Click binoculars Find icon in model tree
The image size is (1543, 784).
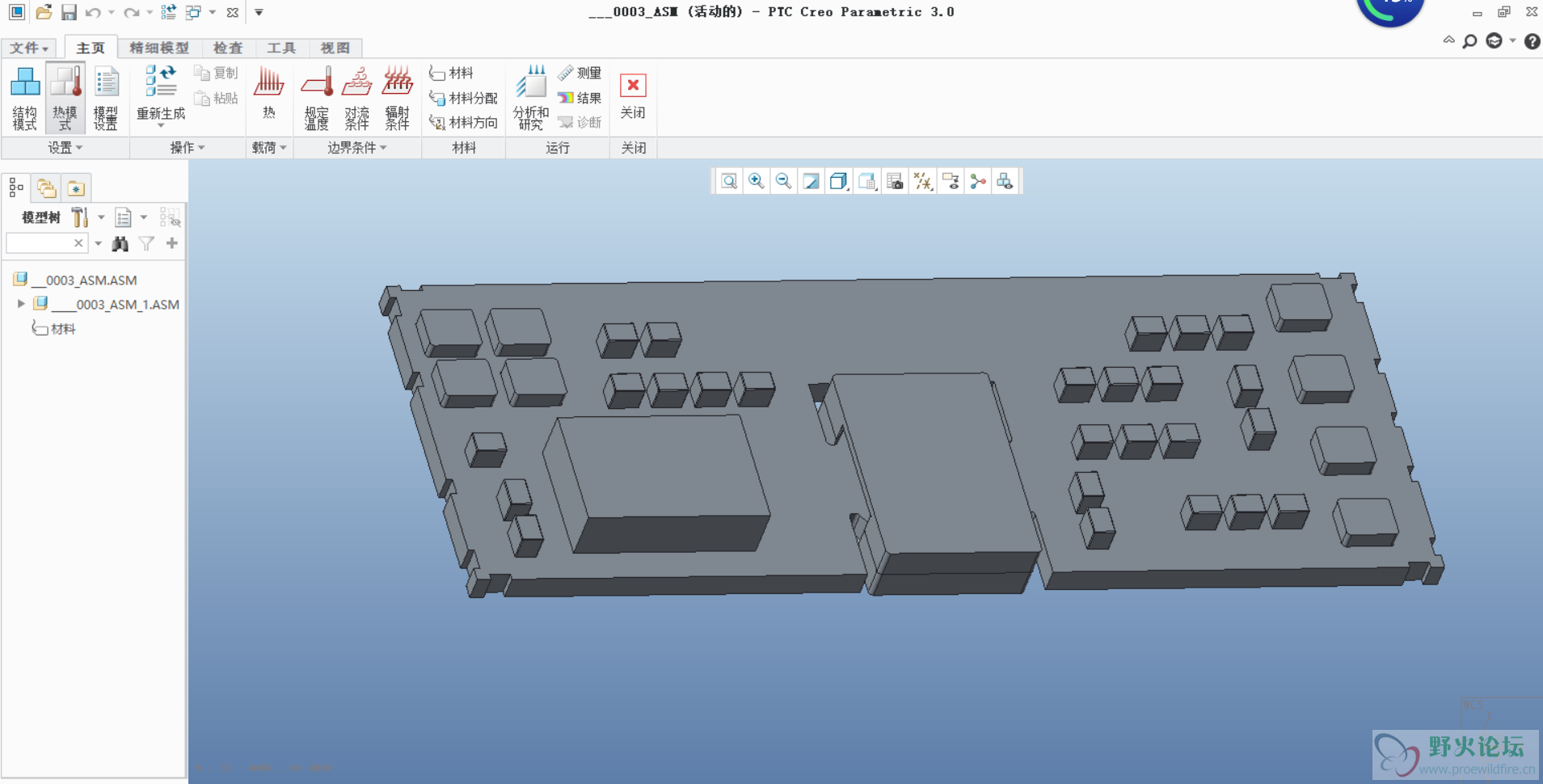coord(120,243)
